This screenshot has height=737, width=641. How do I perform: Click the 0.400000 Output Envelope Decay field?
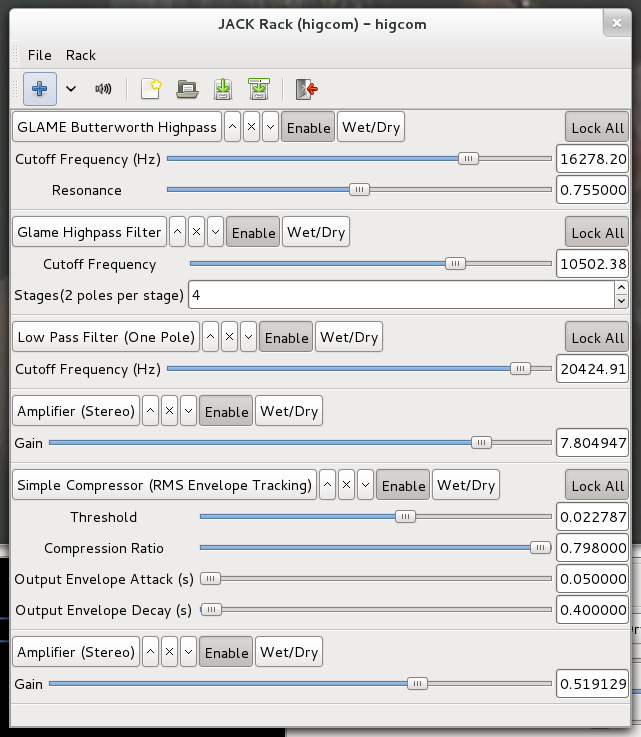(x=593, y=610)
